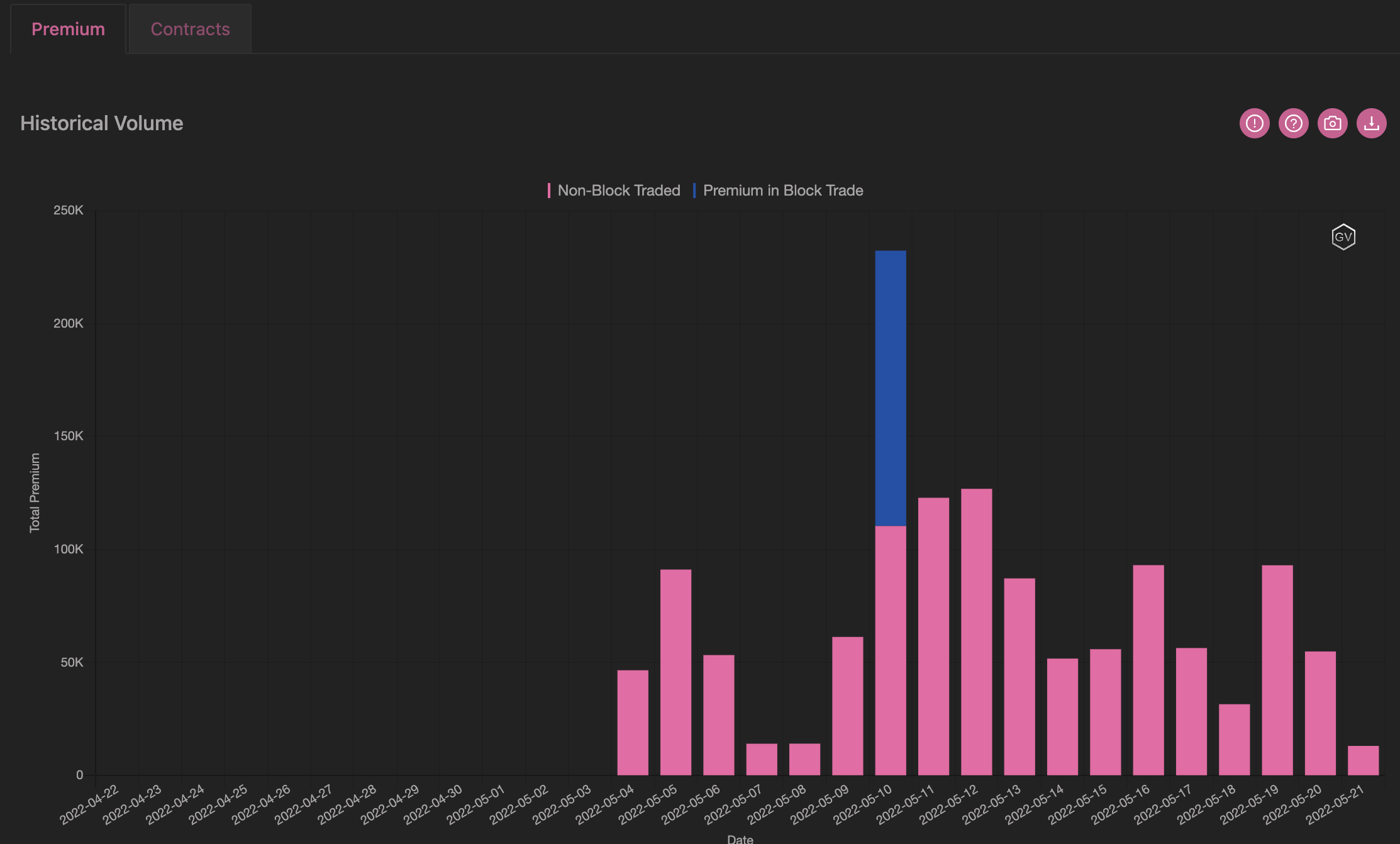Open the question mark help icon

click(1293, 123)
